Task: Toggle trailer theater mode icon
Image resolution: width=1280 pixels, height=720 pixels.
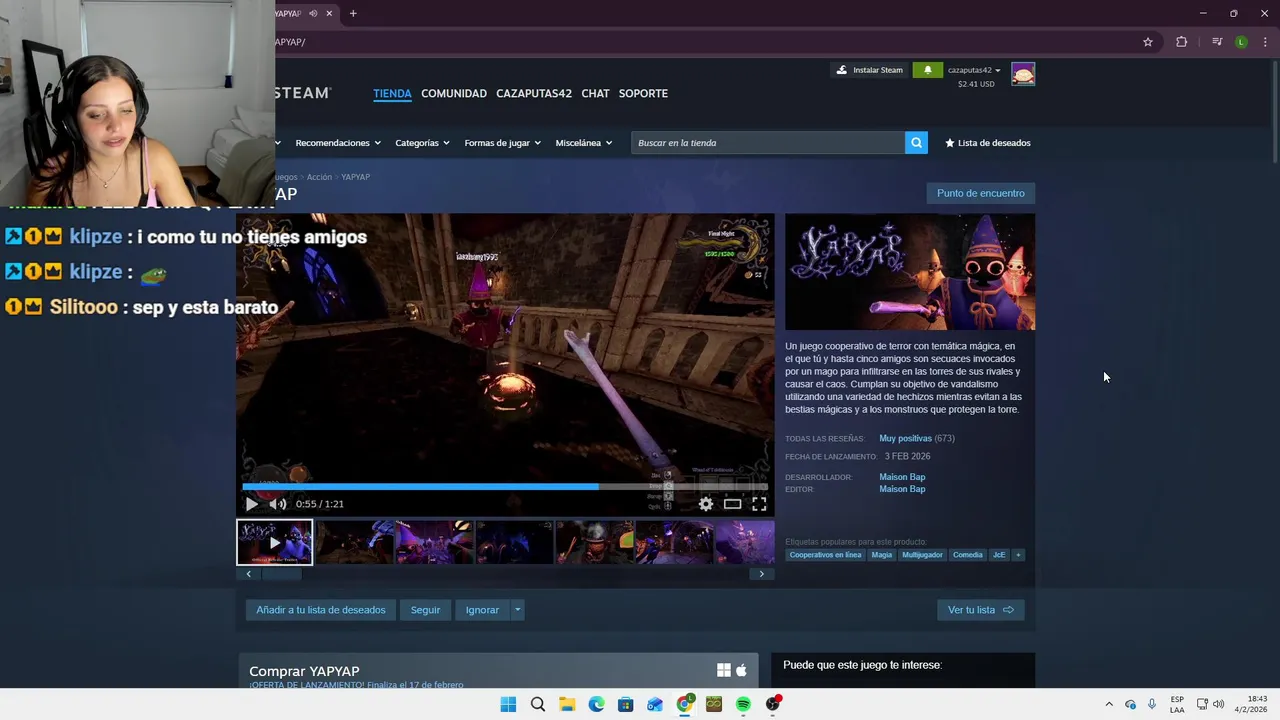Action: (x=733, y=504)
